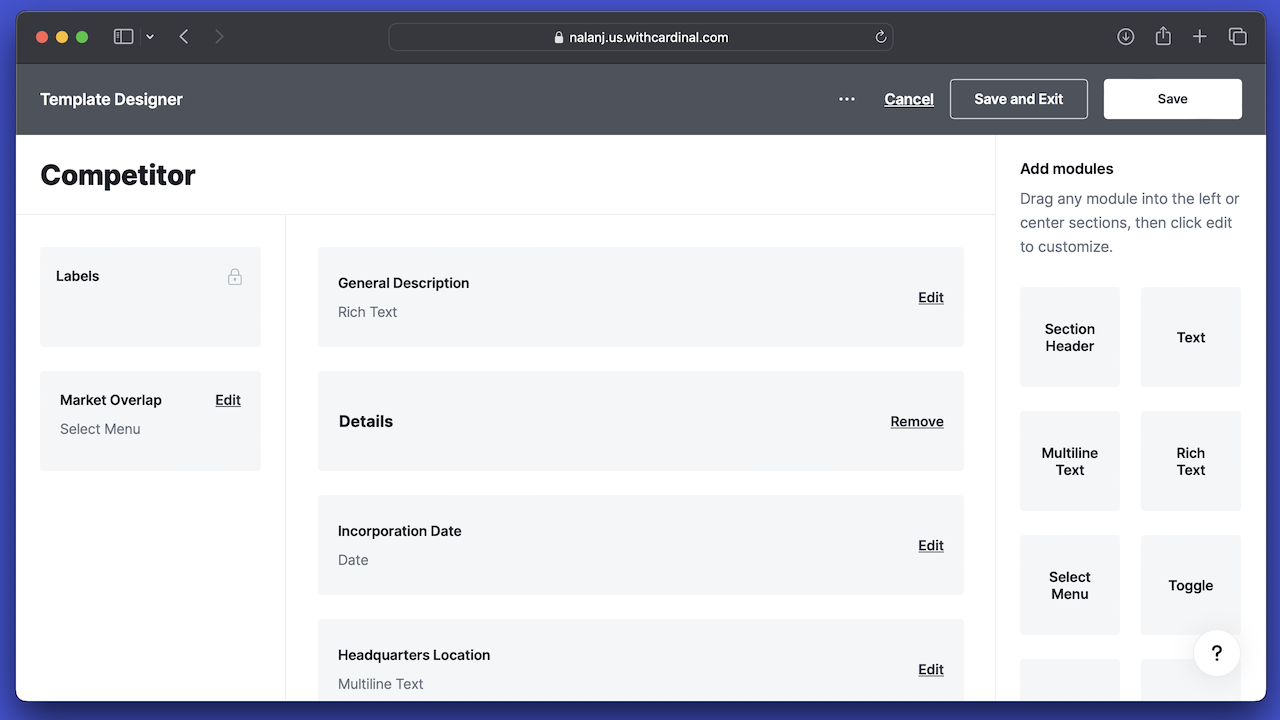This screenshot has height=720, width=1280.
Task: Open the three-dots more options menu
Action: tap(847, 99)
